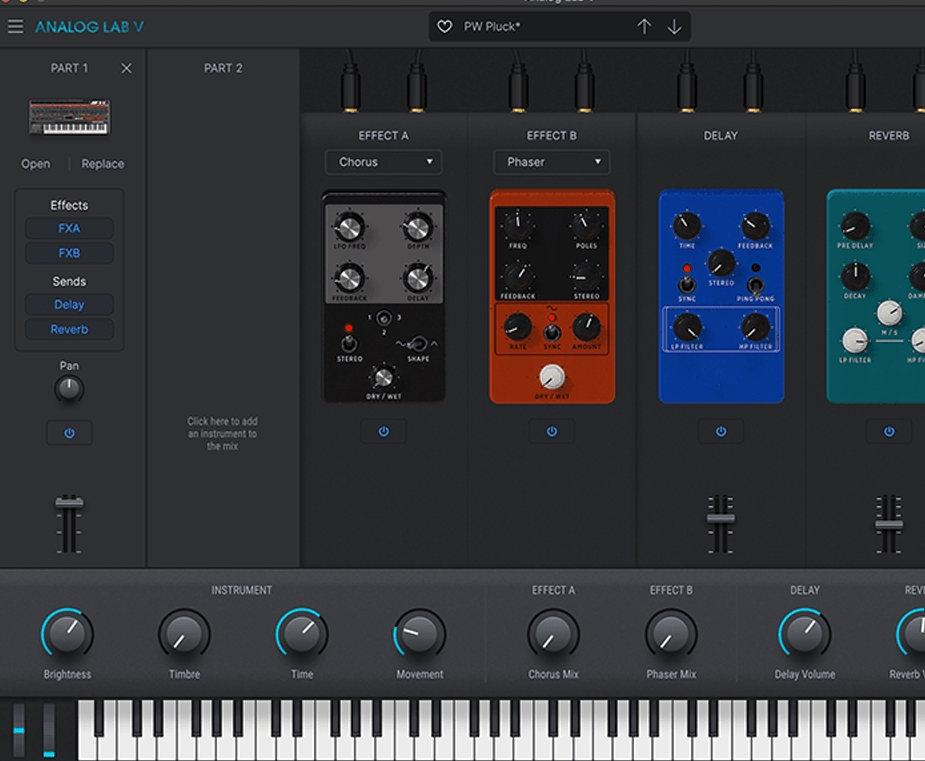This screenshot has width=925, height=761.
Task: Click the Phaser Stereo knob
Action: (x=586, y=275)
